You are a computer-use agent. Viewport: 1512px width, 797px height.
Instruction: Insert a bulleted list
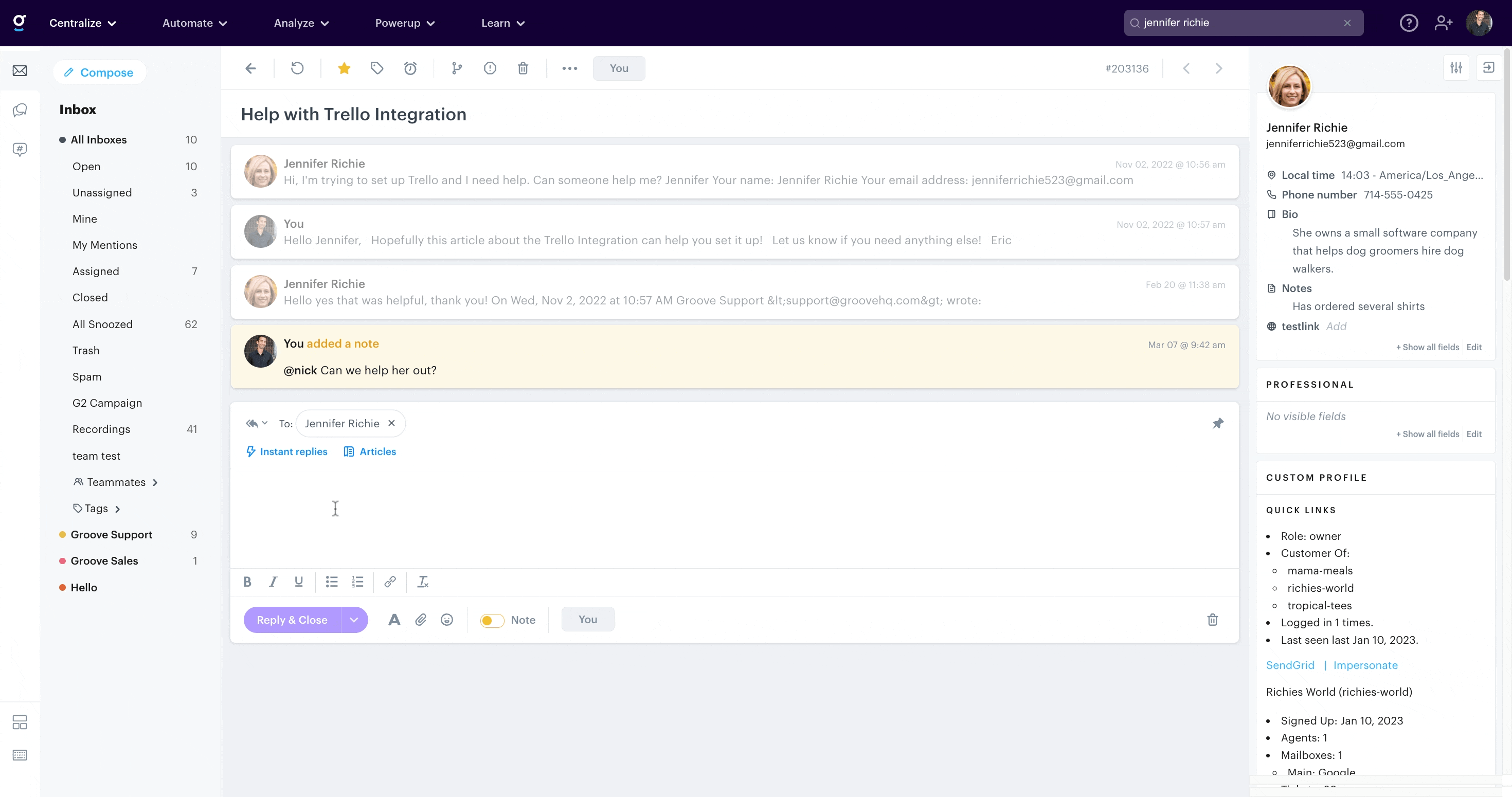click(x=332, y=582)
